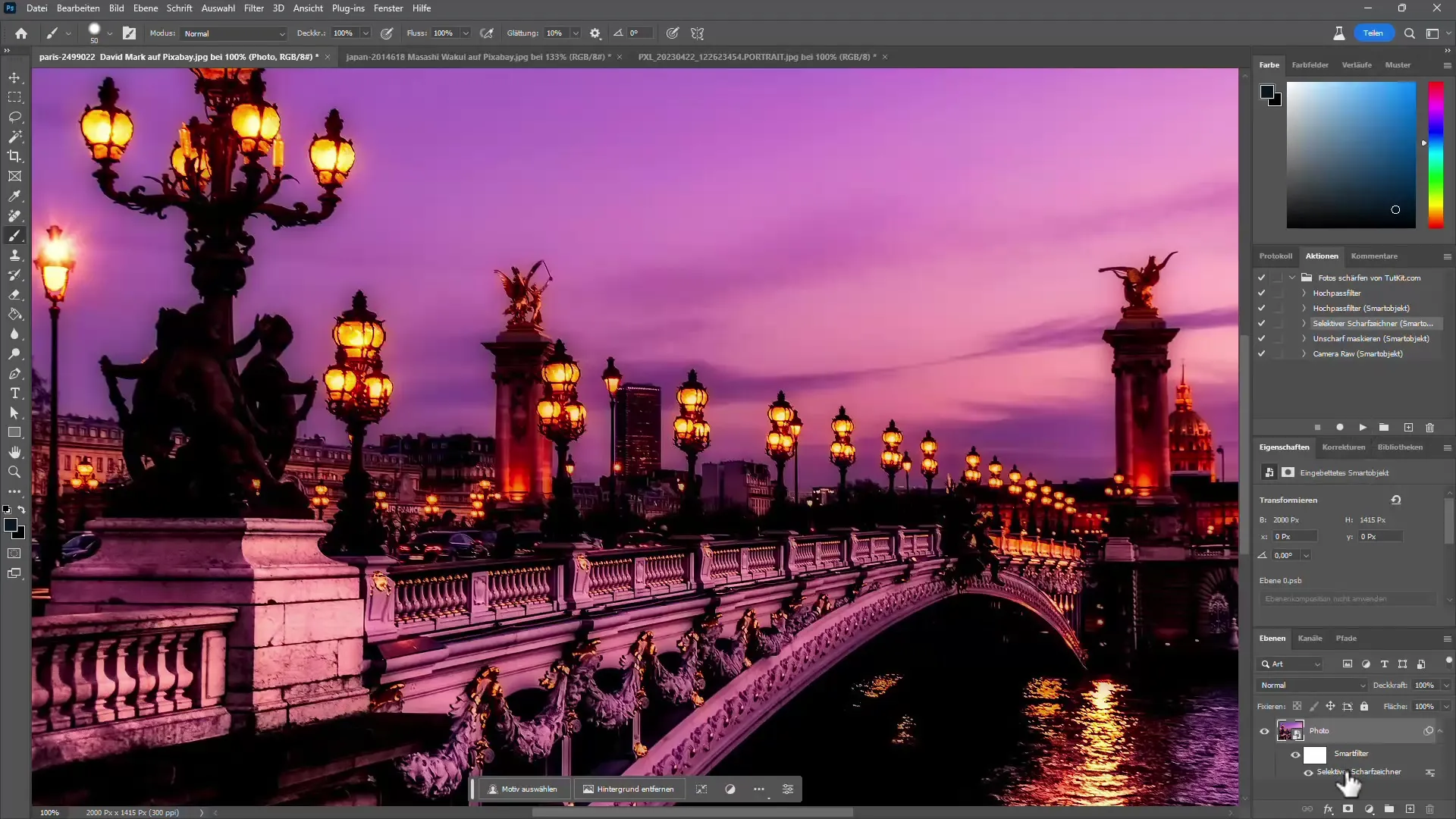Expand the Ebenen panel options
Image resolution: width=1456 pixels, height=819 pixels.
click(x=1446, y=638)
